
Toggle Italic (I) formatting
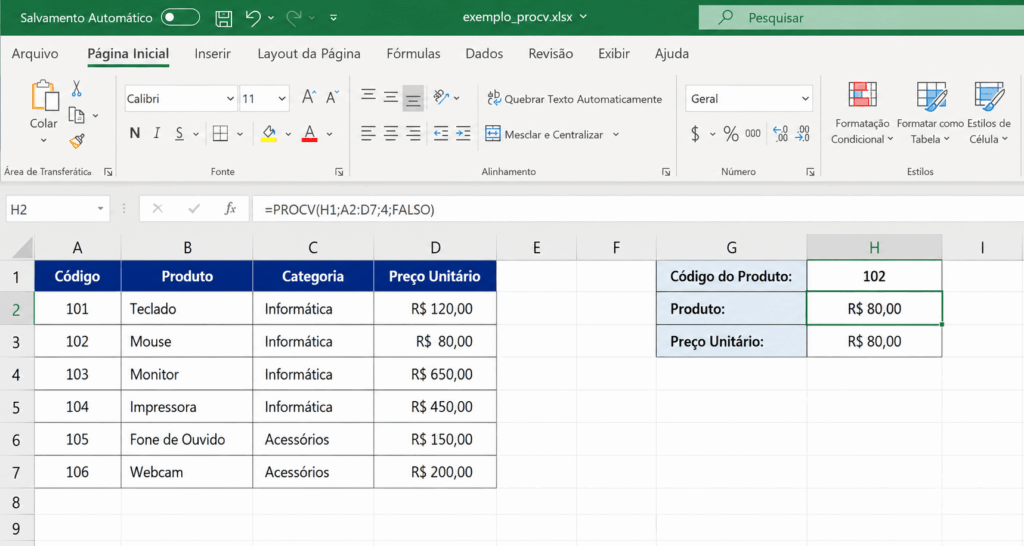[x=157, y=134]
